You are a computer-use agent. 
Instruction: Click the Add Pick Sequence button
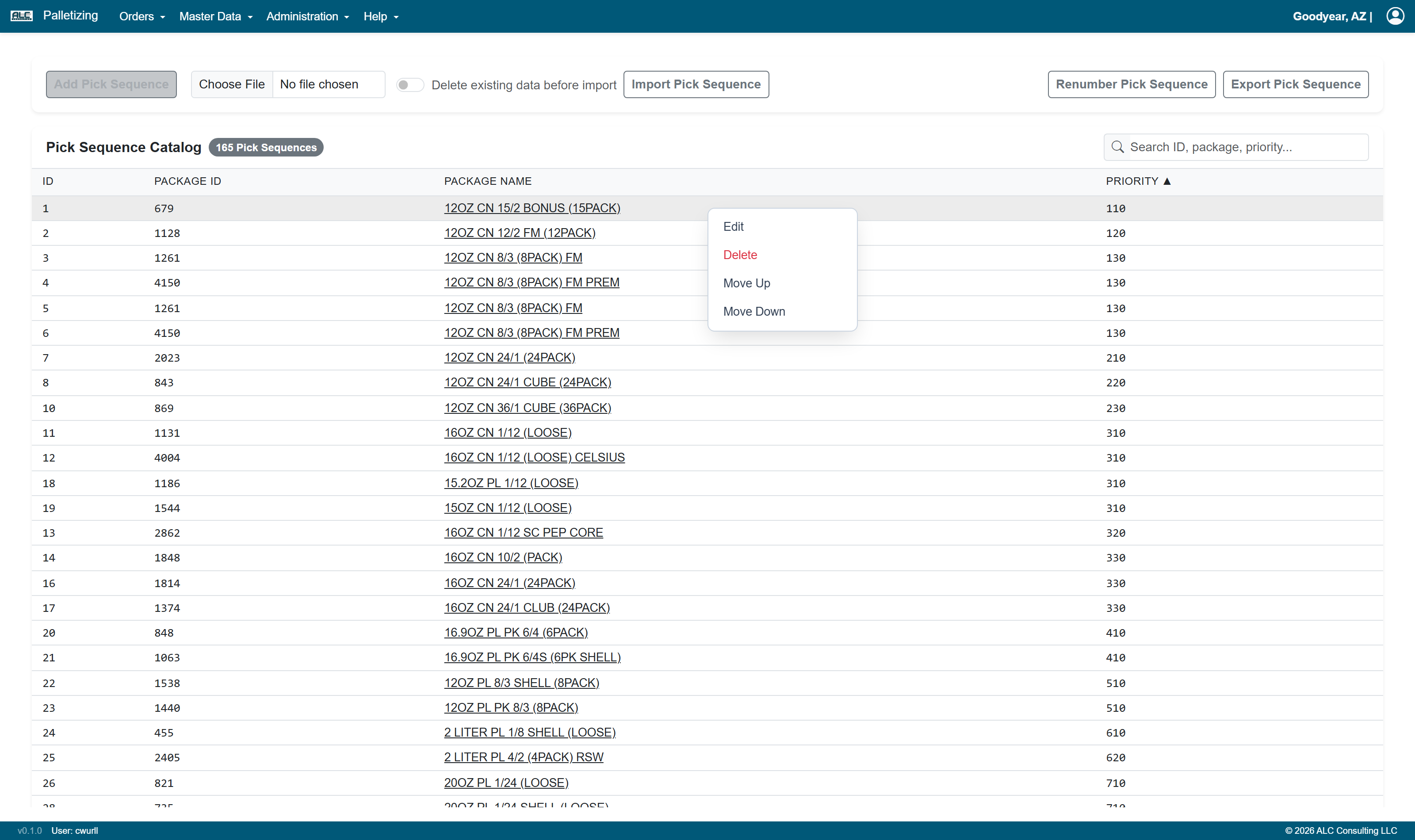[x=111, y=84]
